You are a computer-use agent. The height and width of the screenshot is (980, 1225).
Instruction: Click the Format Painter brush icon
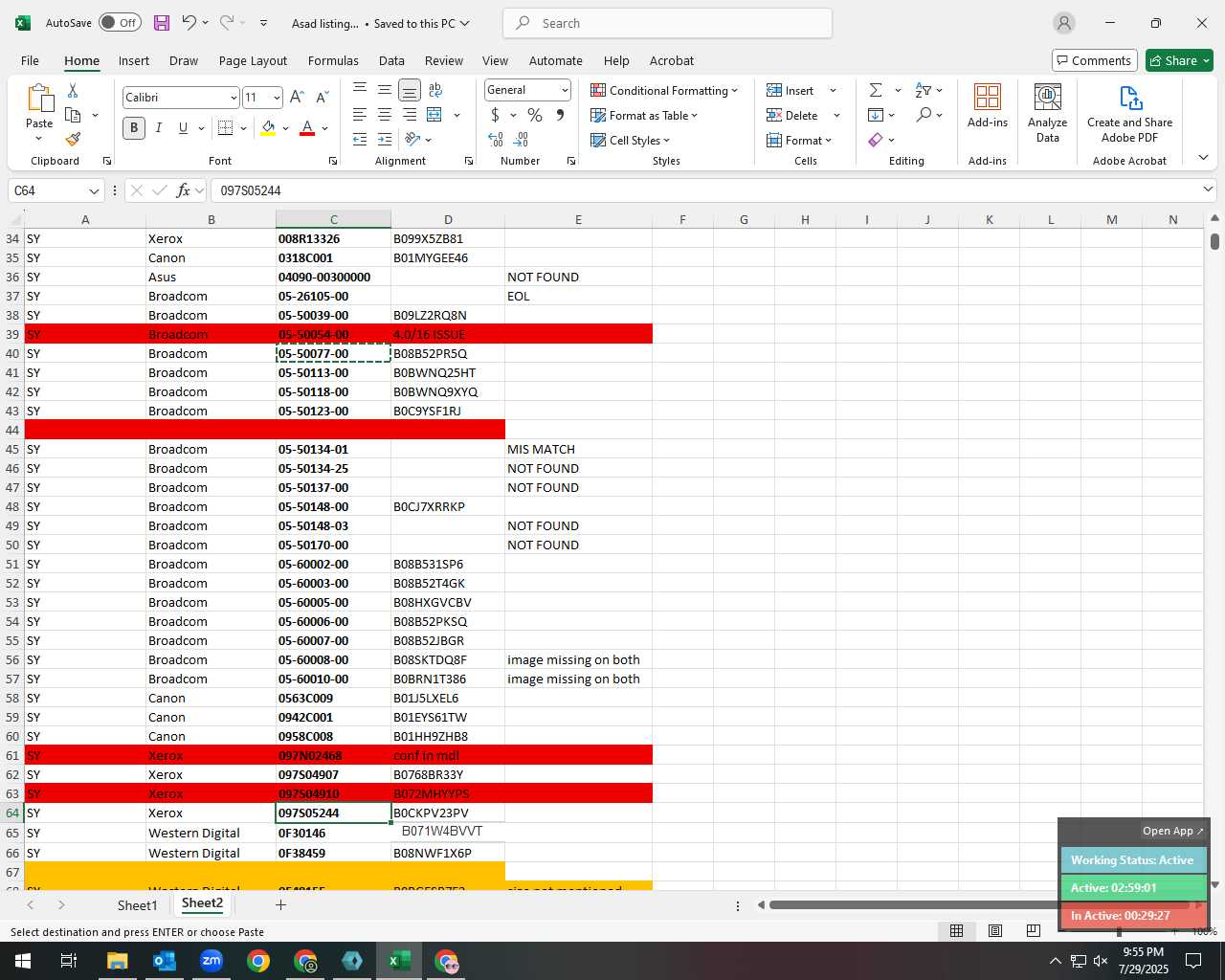pos(73,140)
